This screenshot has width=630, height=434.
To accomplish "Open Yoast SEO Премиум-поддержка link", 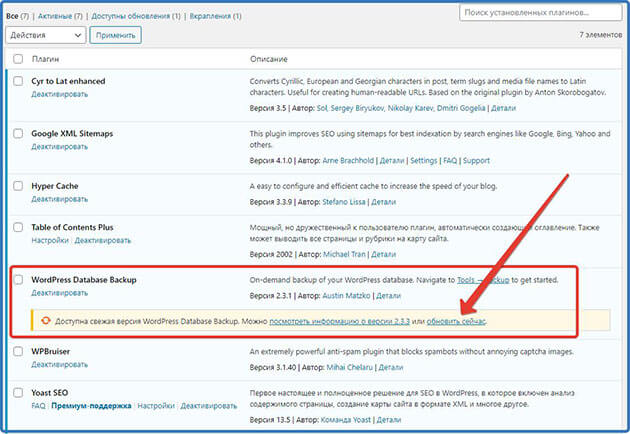I will point(91,406).
